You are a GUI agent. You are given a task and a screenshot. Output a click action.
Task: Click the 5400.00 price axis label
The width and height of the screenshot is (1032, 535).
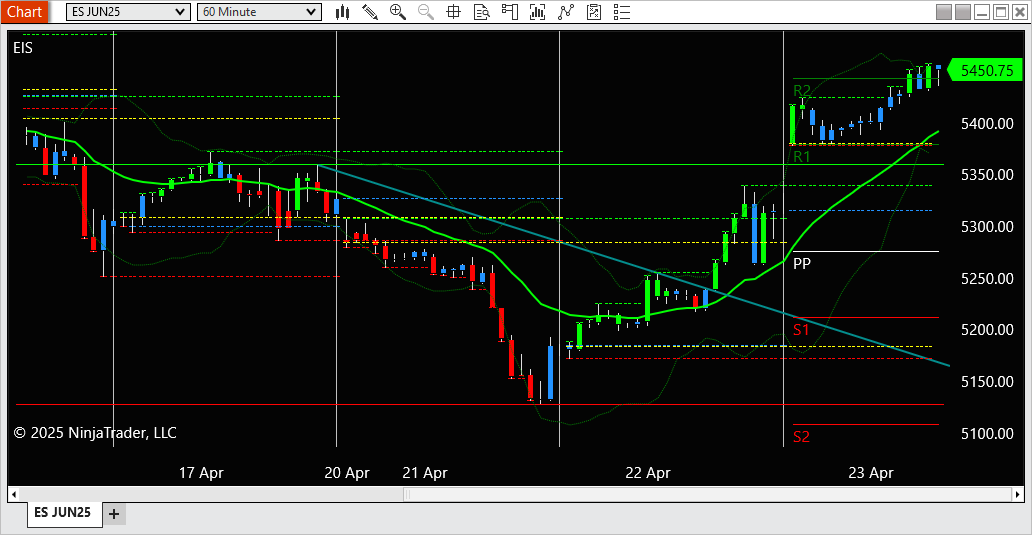pyautogui.click(x=987, y=123)
